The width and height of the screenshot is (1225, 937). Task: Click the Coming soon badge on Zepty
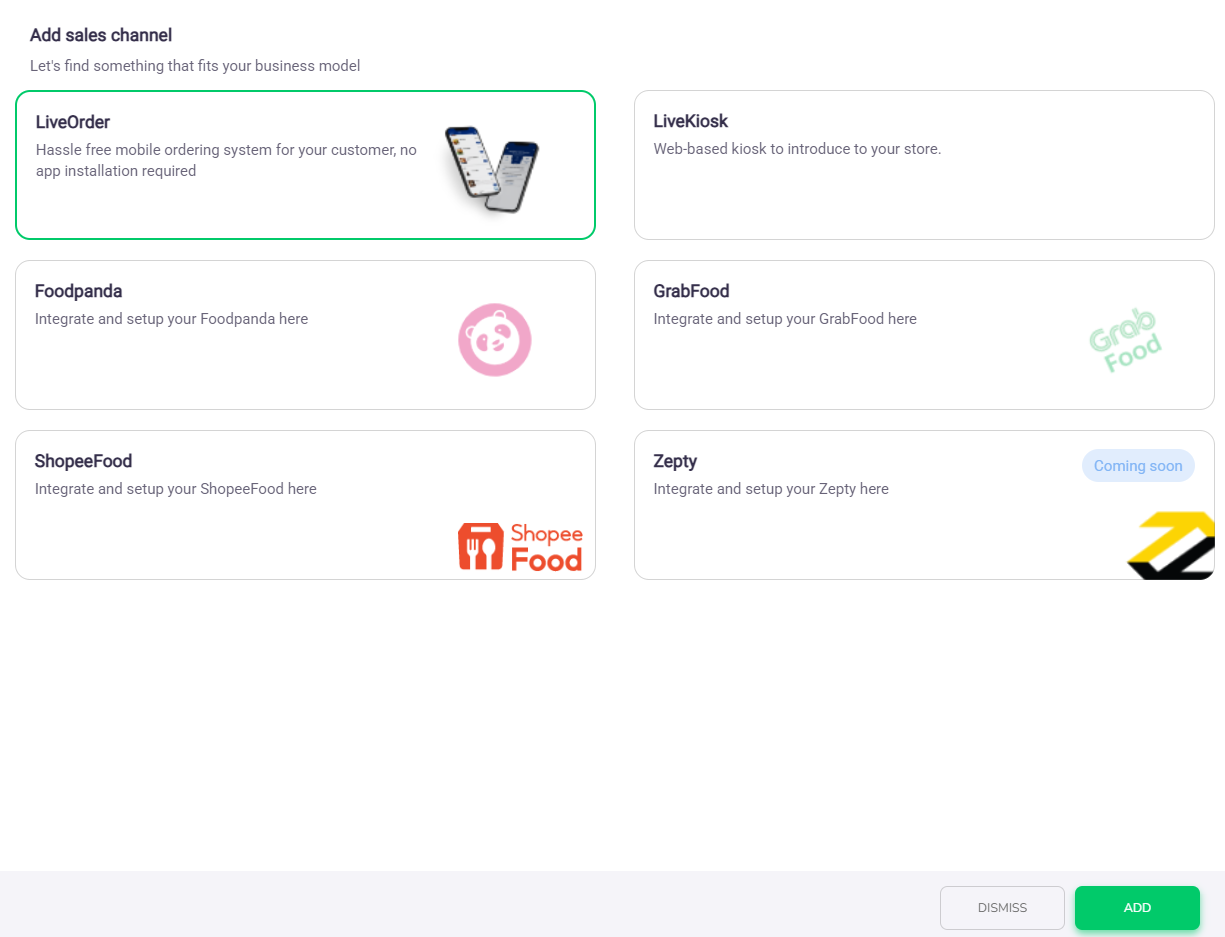[1138, 466]
